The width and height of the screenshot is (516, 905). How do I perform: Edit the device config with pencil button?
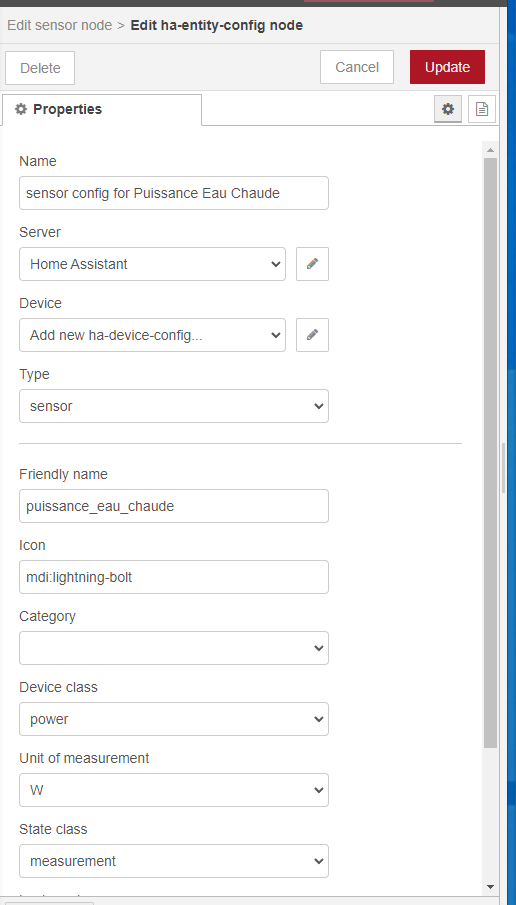point(312,335)
